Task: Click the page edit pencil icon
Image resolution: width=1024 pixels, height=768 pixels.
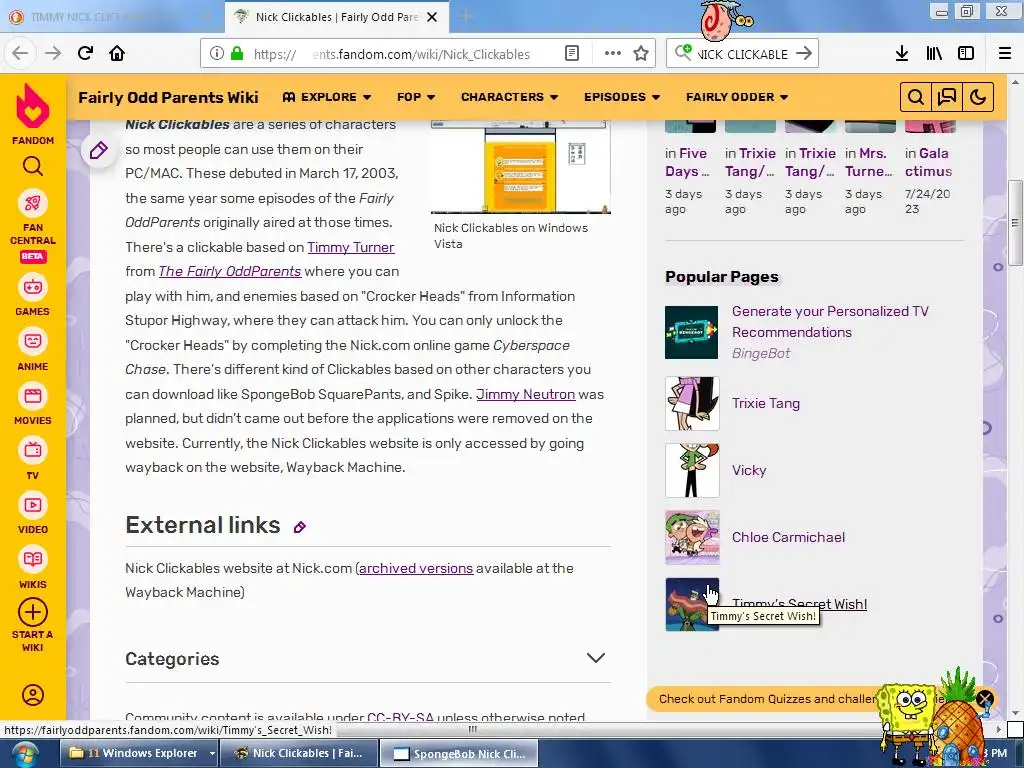Action: coord(99,151)
